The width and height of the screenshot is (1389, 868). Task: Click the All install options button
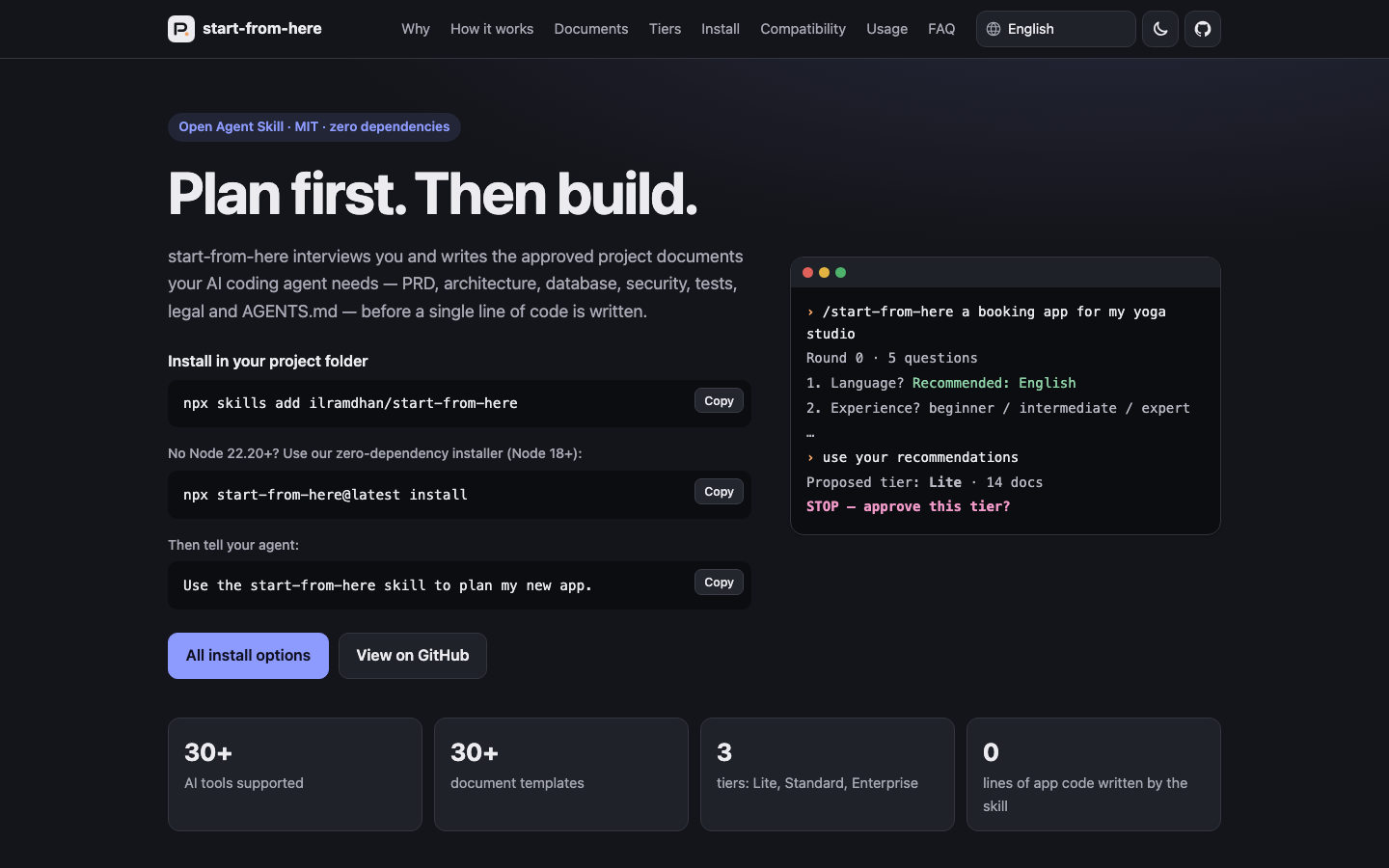coord(248,656)
